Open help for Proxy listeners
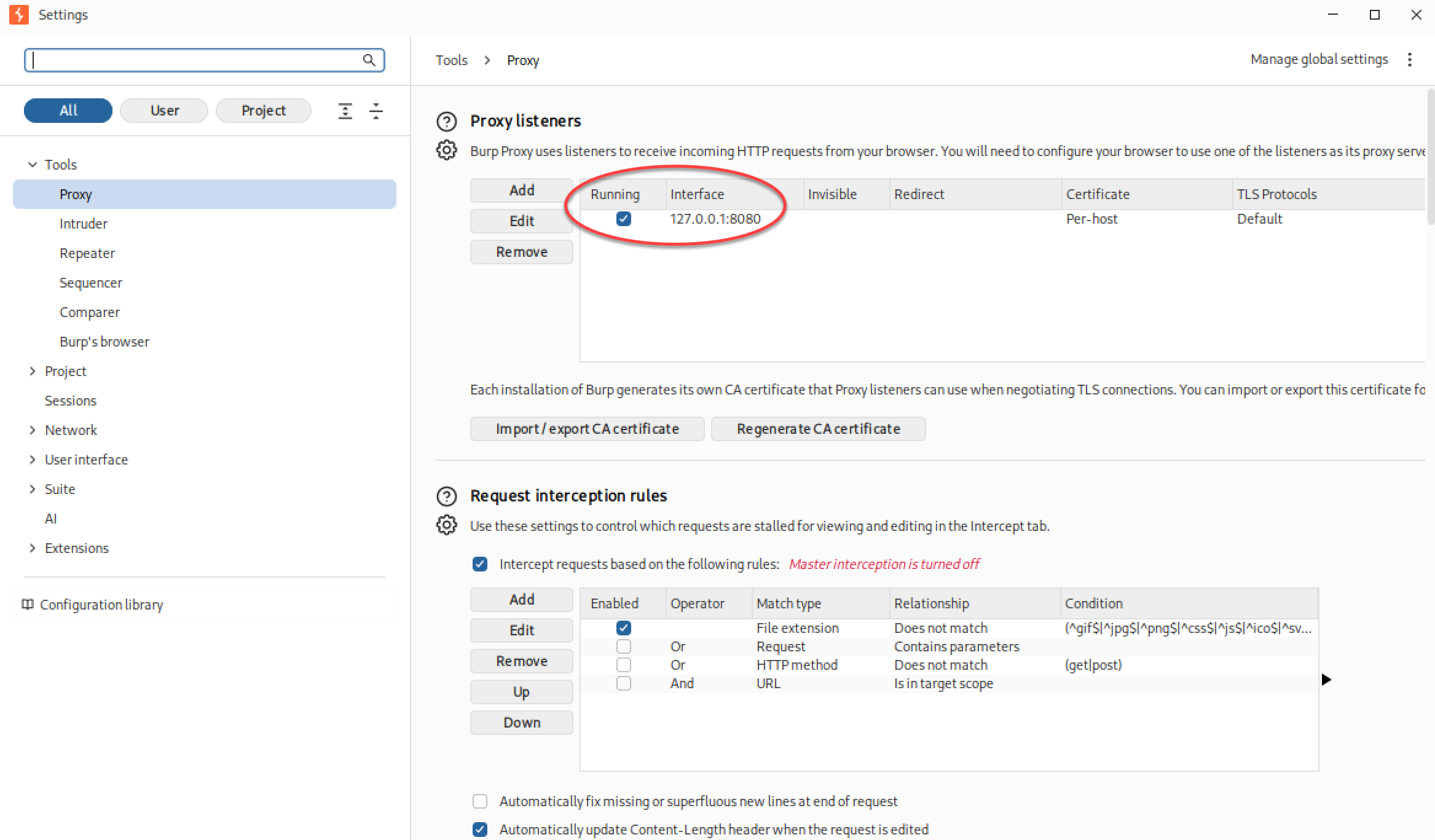 tap(447, 121)
